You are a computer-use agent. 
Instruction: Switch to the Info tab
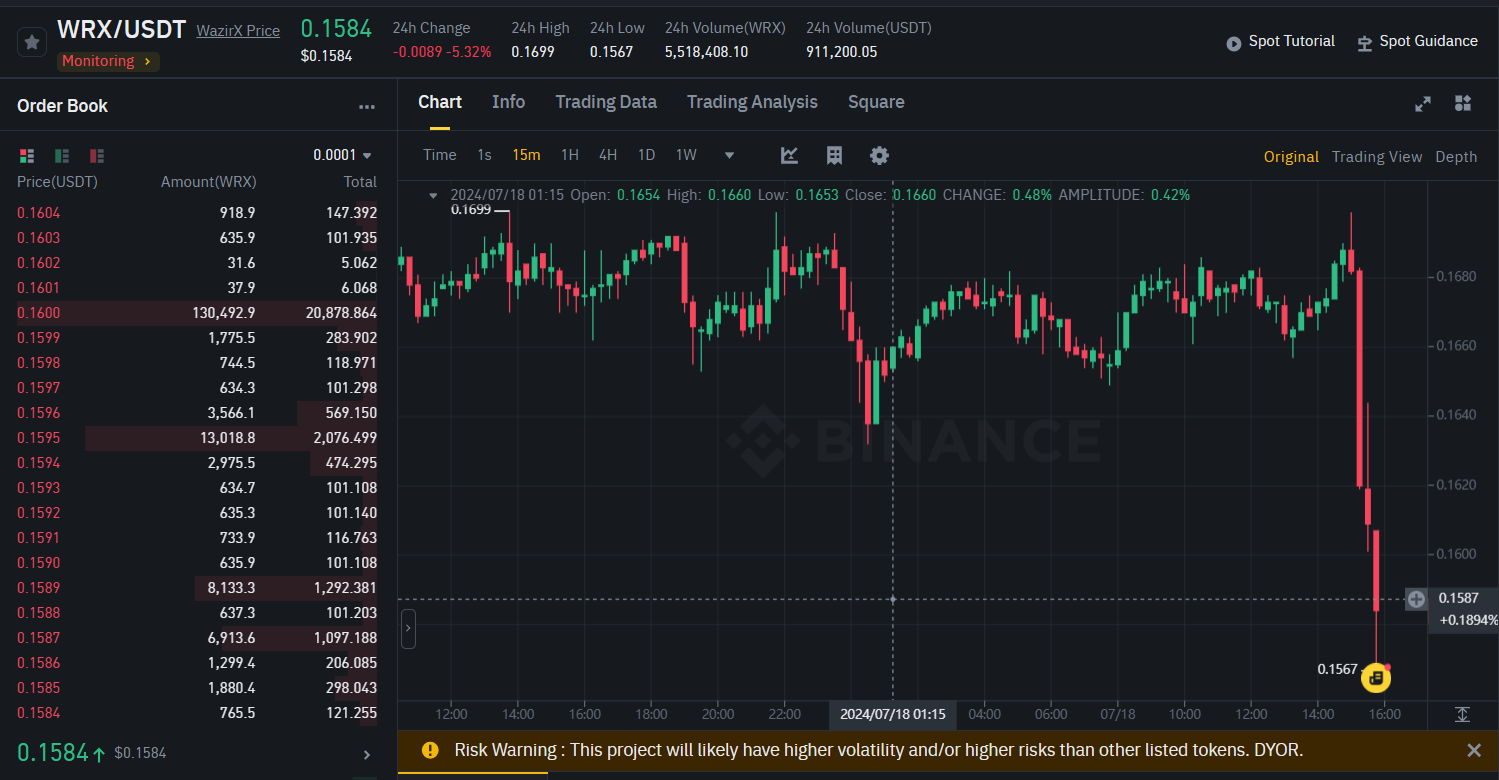coord(508,102)
